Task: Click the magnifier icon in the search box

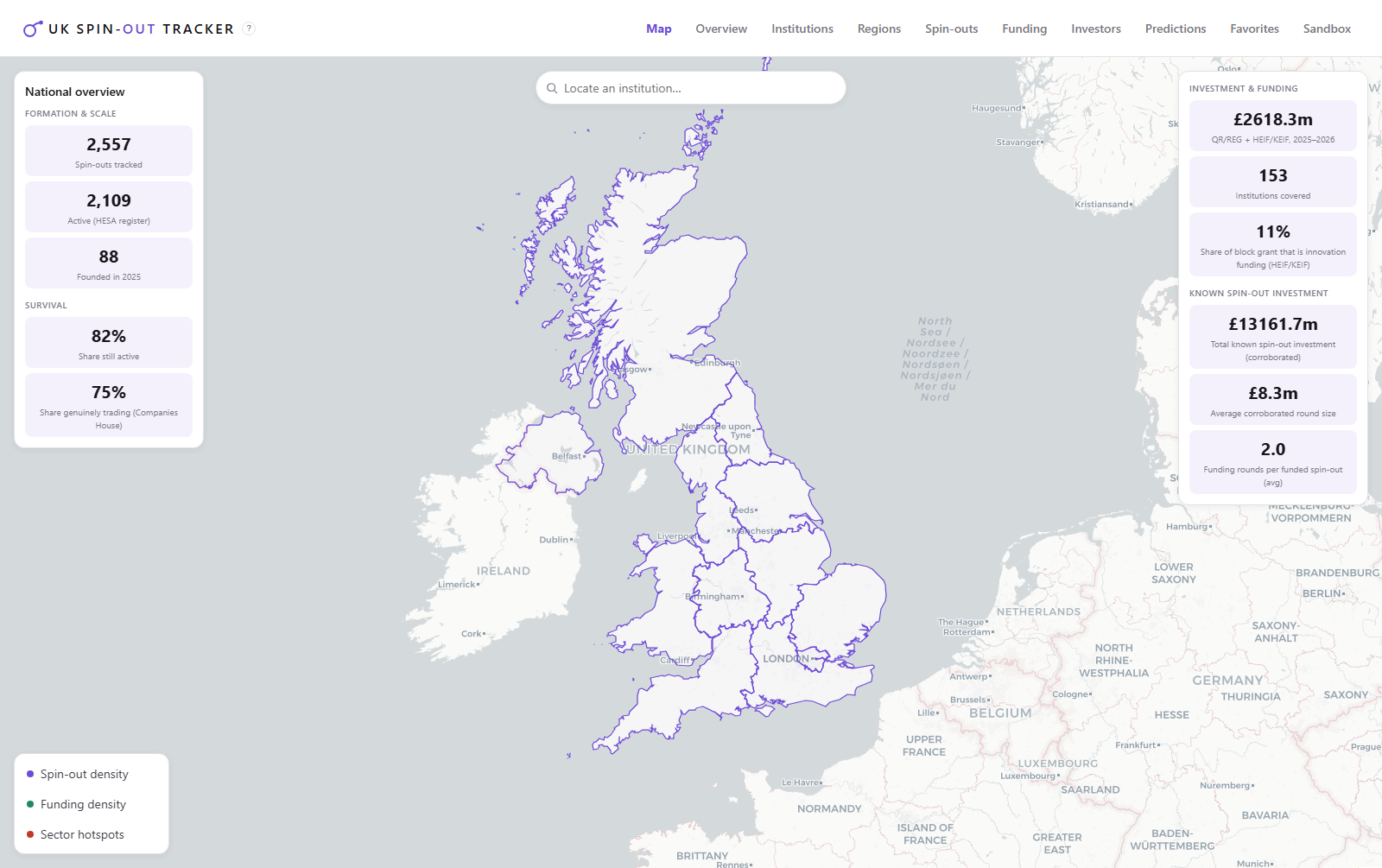Action: [x=552, y=88]
